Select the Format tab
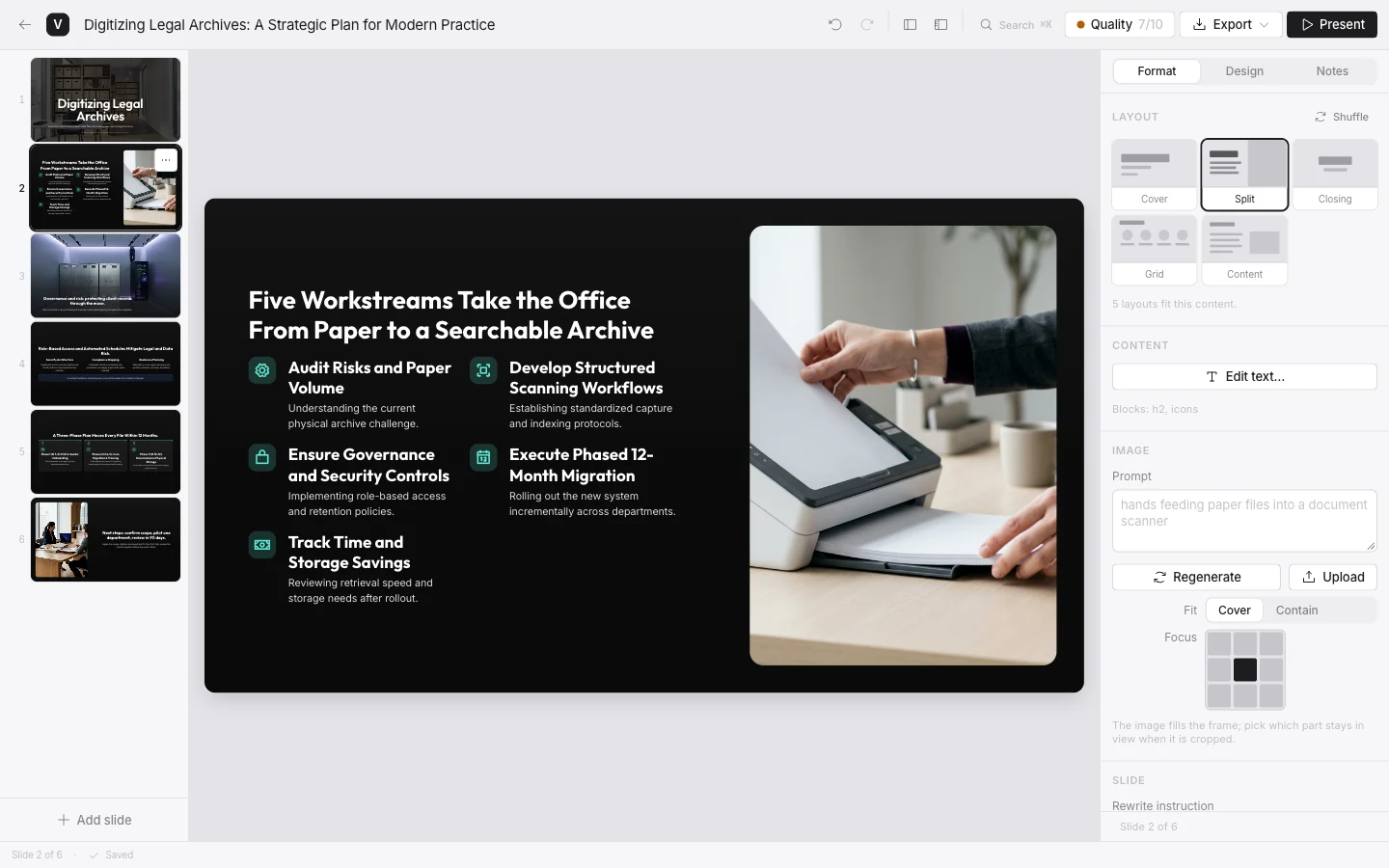 [1157, 71]
